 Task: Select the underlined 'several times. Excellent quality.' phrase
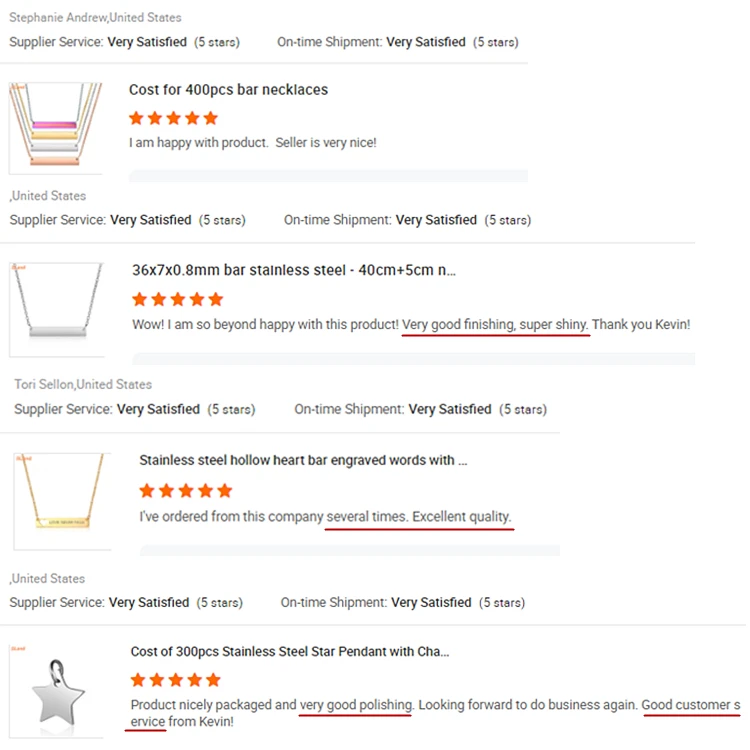pos(419,517)
